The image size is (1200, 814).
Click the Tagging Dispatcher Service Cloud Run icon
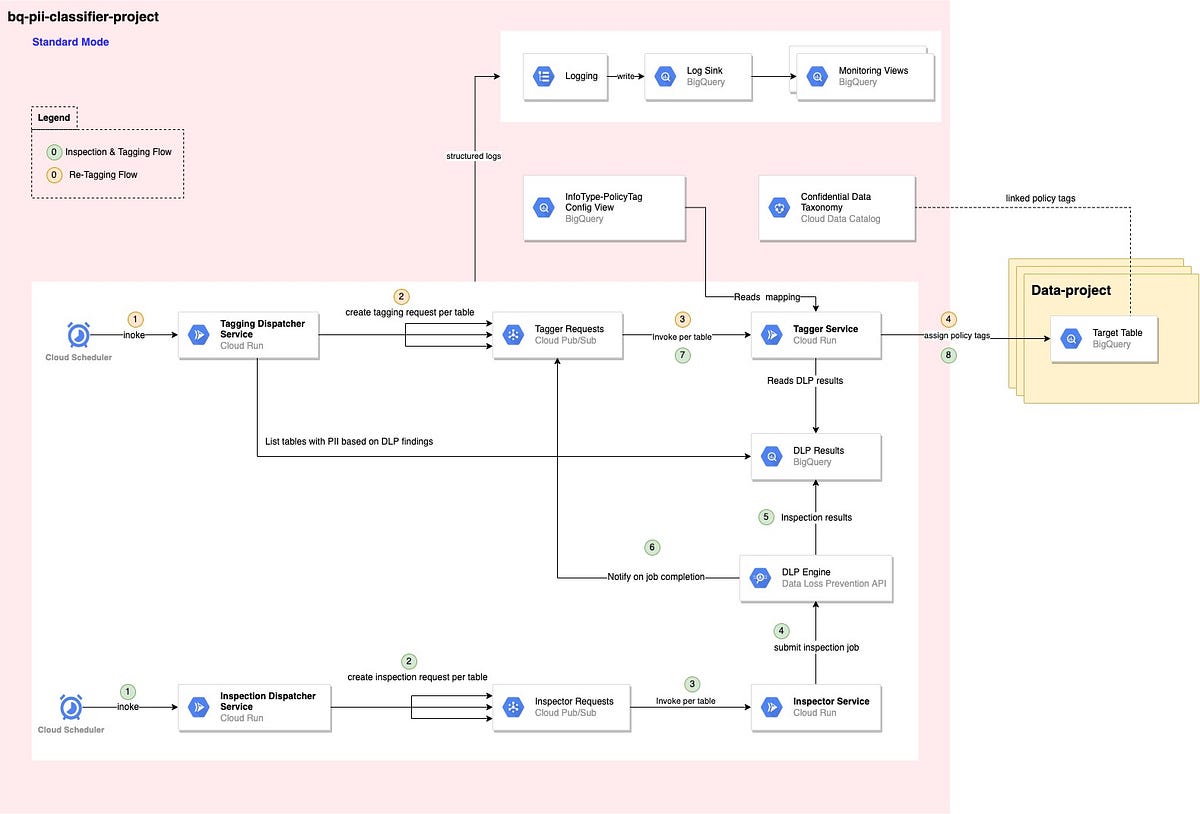(x=198, y=335)
